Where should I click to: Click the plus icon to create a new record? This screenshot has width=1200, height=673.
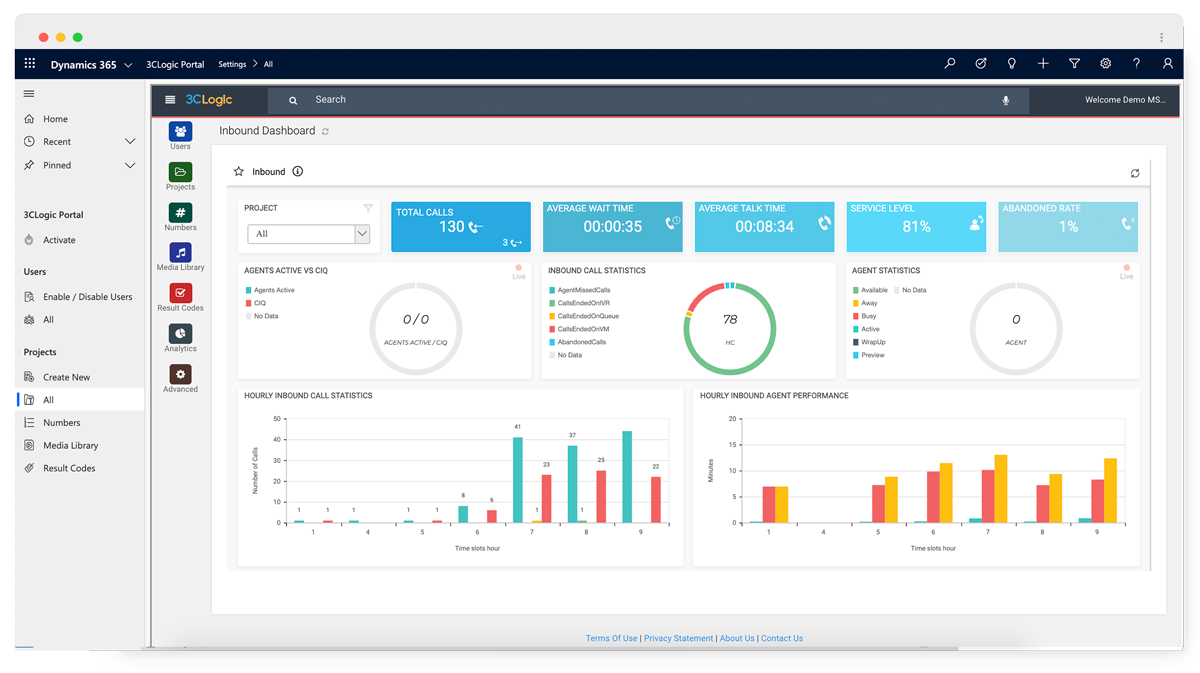tap(1043, 63)
